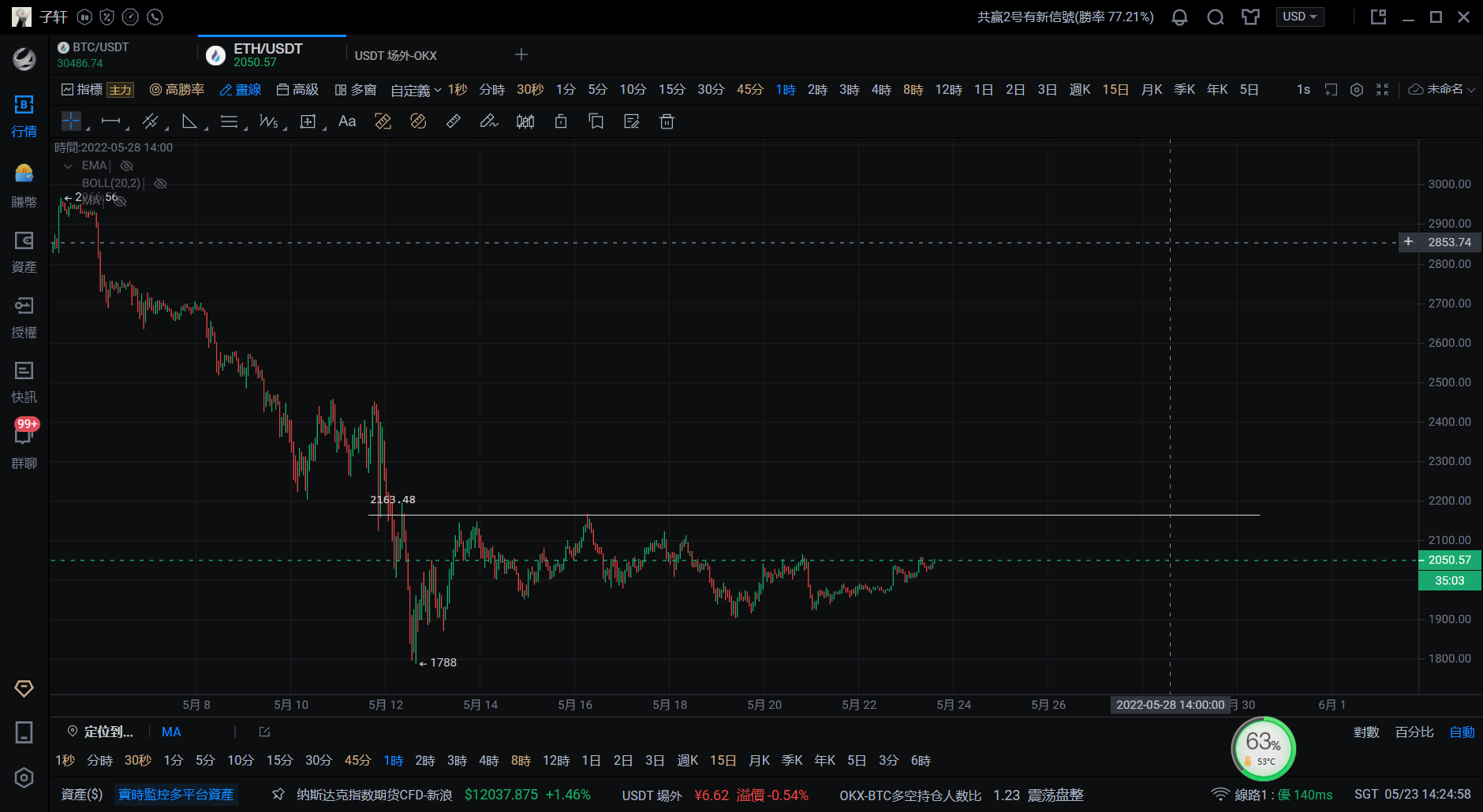Open the 授權 authorization sidebar section

coord(24,318)
